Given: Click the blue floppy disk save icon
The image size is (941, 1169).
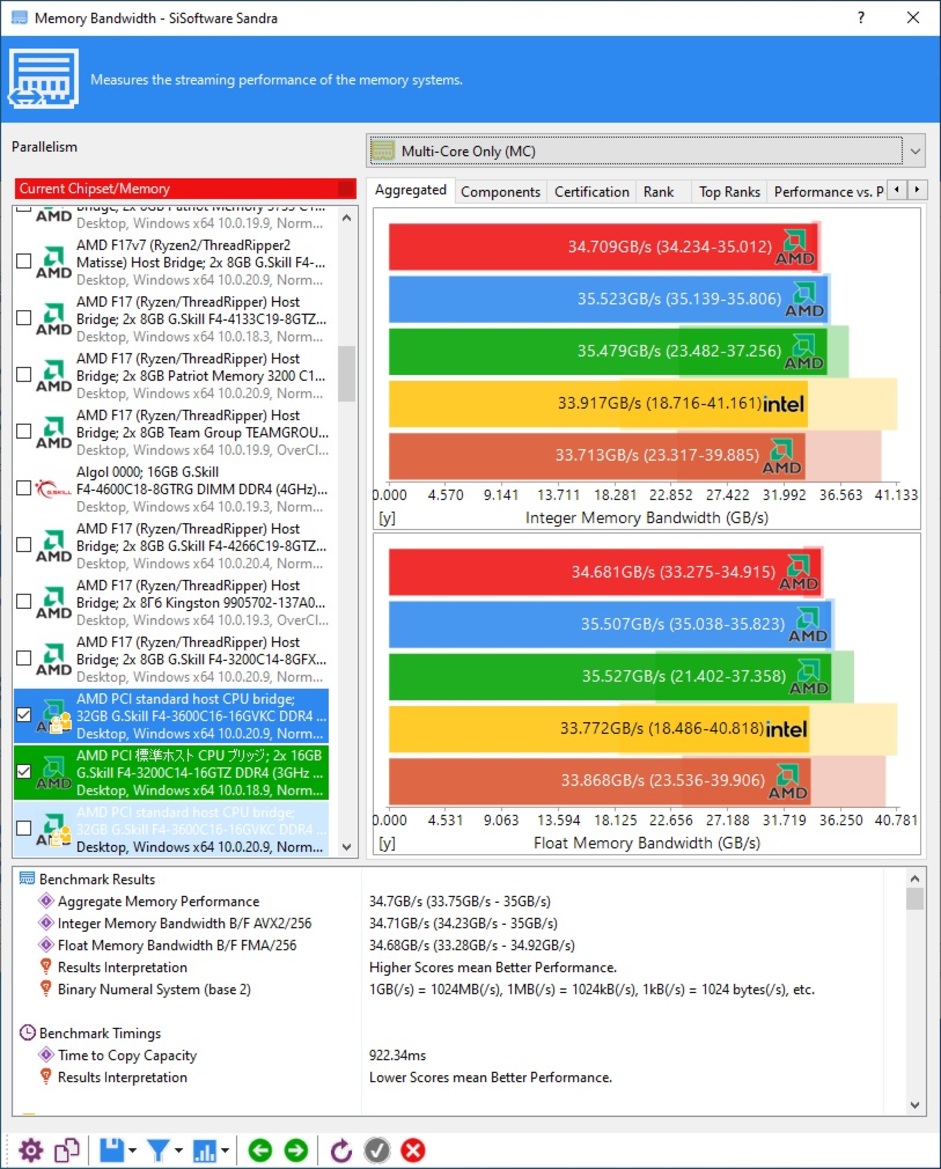Looking at the screenshot, I should pyautogui.click(x=111, y=1150).
